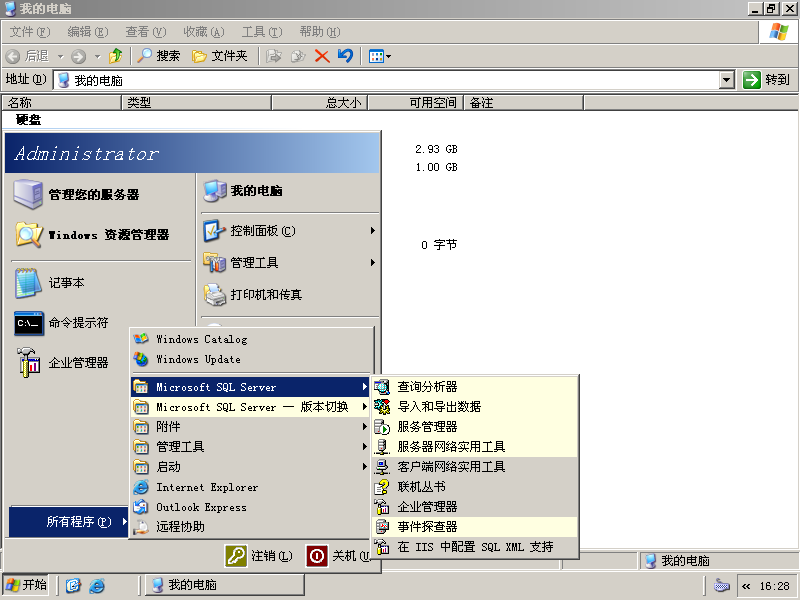Open the 收藏 menu
This screenshot has width=800, height=600.
204,32
